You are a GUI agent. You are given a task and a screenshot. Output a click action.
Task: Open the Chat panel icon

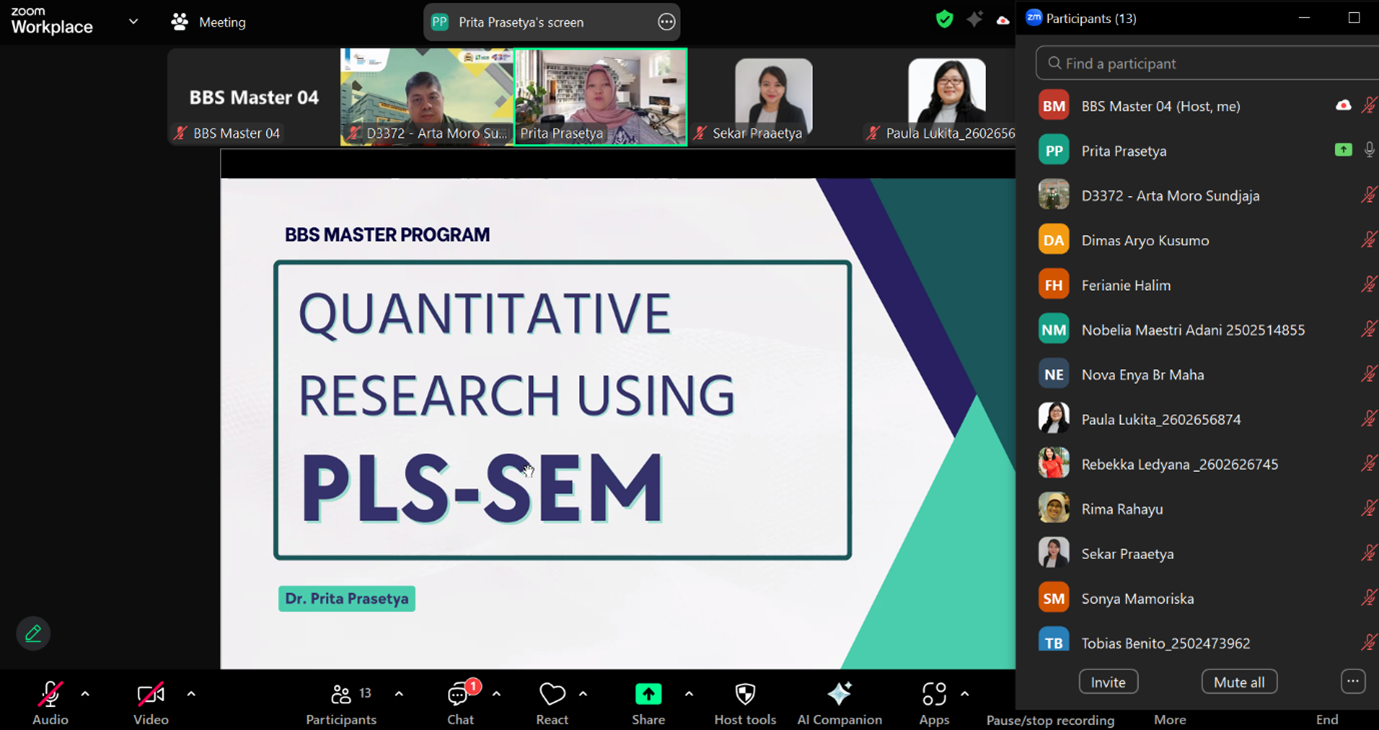coord(459,695)
